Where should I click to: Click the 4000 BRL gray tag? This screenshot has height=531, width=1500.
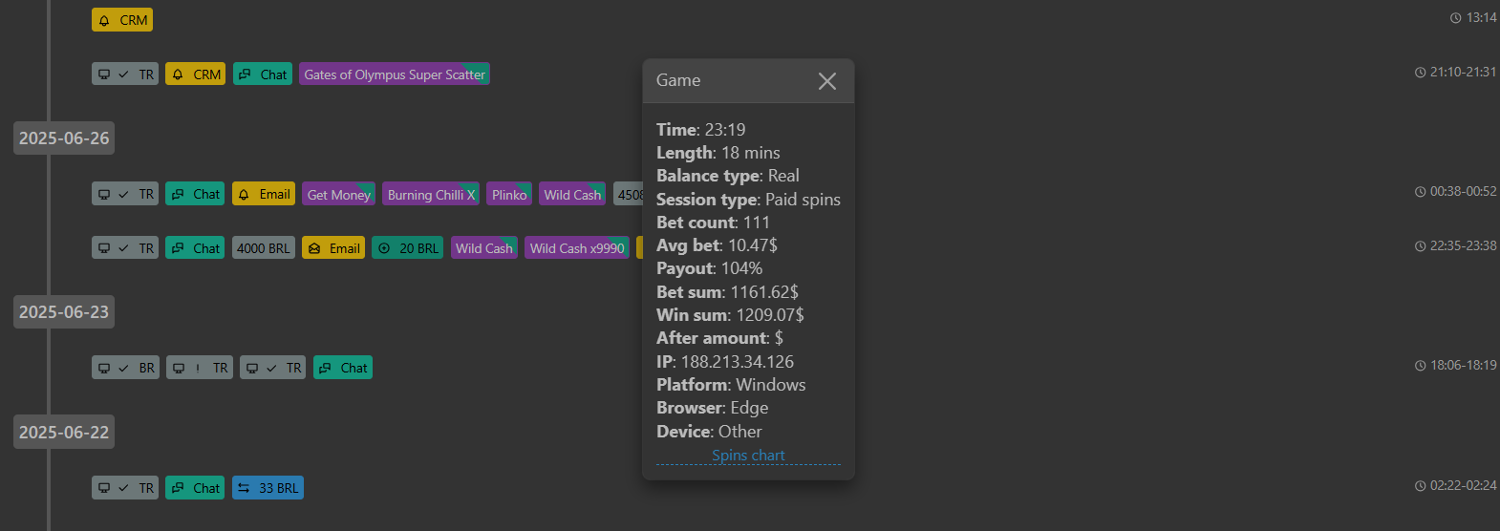[264, 248]
